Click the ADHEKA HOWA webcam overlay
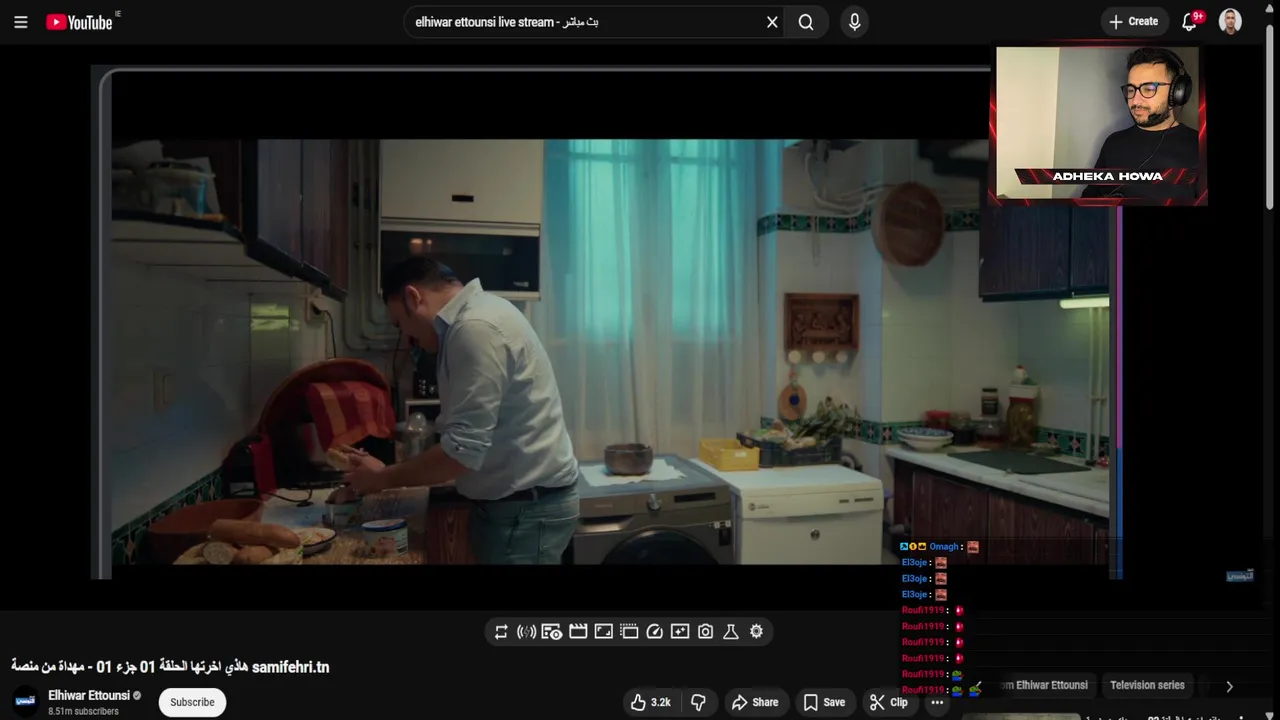Screen dimensions: 1280x720 coord(1097,123)
